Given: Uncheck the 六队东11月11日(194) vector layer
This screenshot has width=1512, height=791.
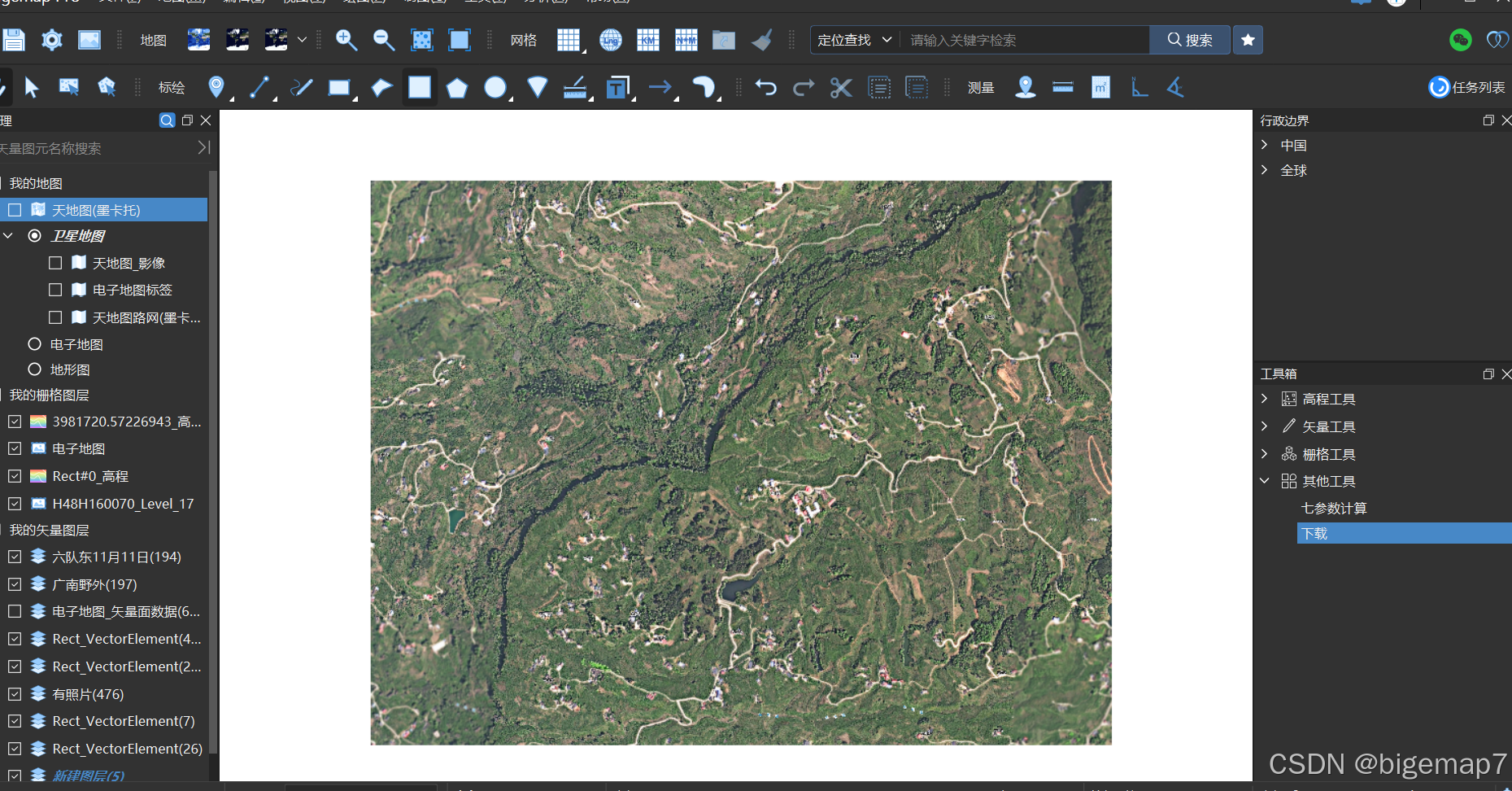Looking at the screenshot, I should click(x=15, y=557).
